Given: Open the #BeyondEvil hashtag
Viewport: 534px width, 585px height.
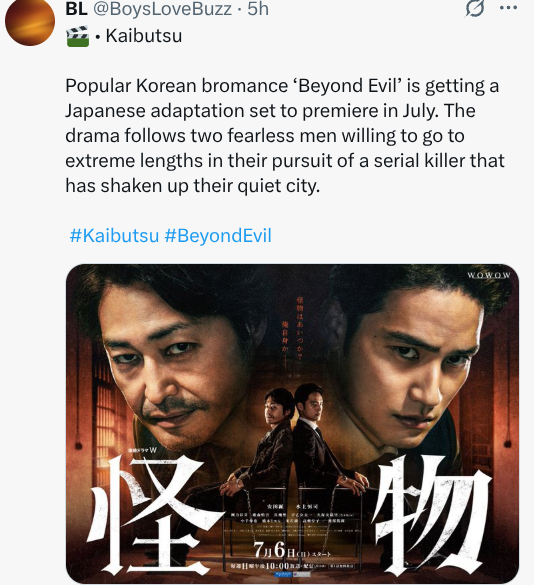Looking at the screenshot, I should tap(218, 236).
